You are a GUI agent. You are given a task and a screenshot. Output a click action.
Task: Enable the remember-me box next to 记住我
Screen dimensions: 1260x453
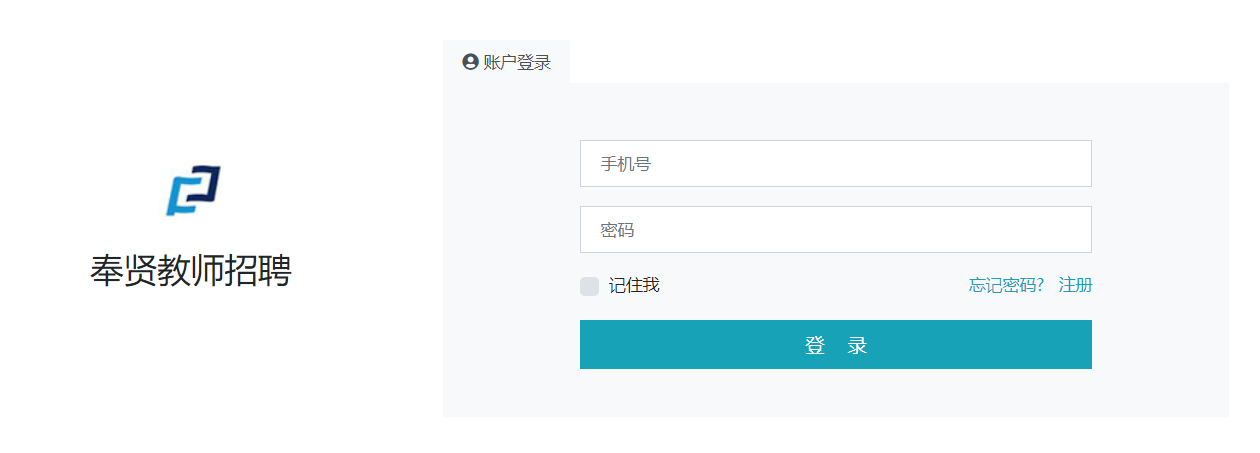coord(589,286)
